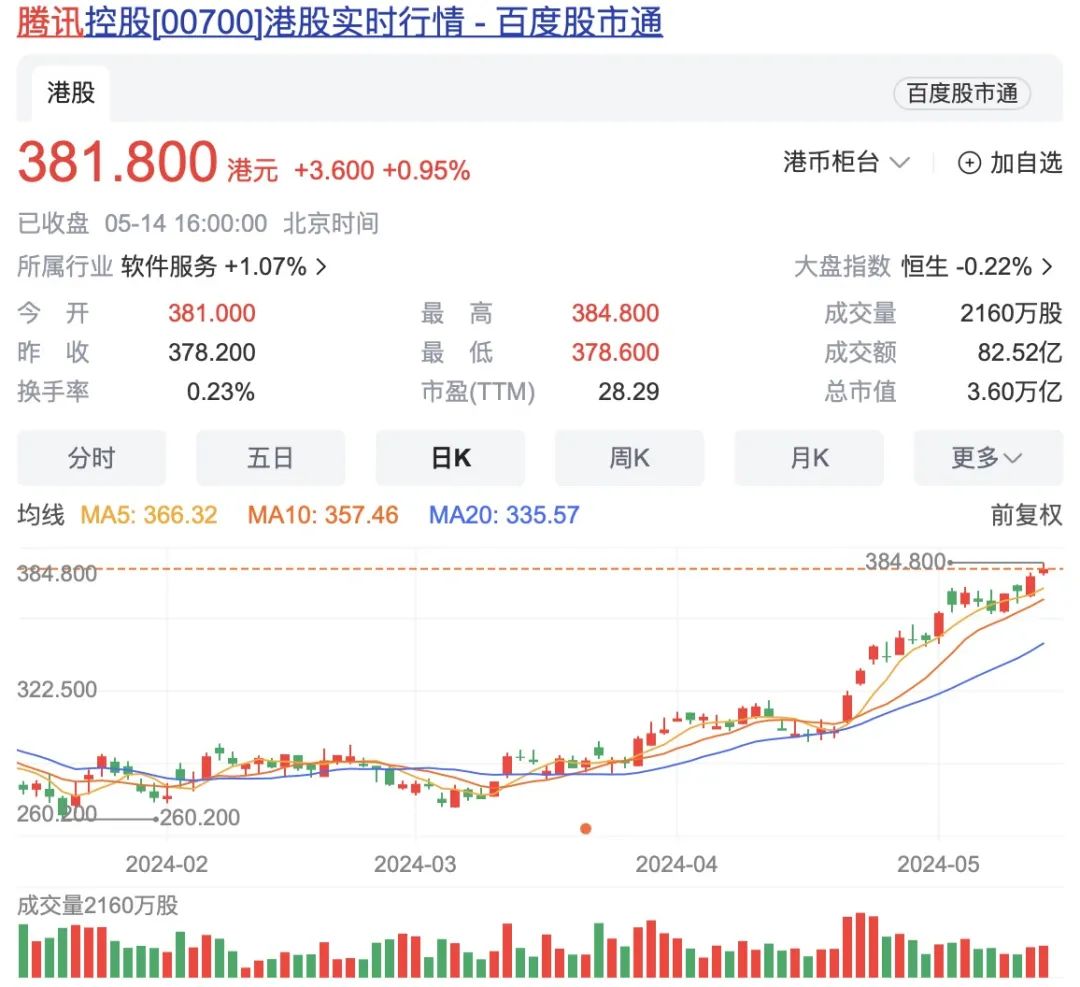Click the 381.800 current price

[x=118, y=163]
